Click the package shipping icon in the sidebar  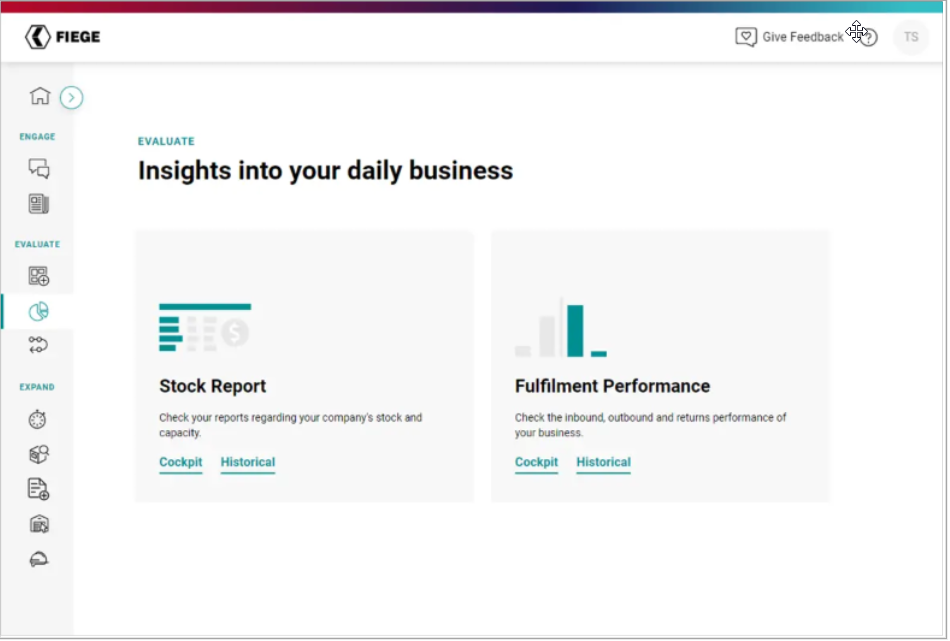coord(38,453)
